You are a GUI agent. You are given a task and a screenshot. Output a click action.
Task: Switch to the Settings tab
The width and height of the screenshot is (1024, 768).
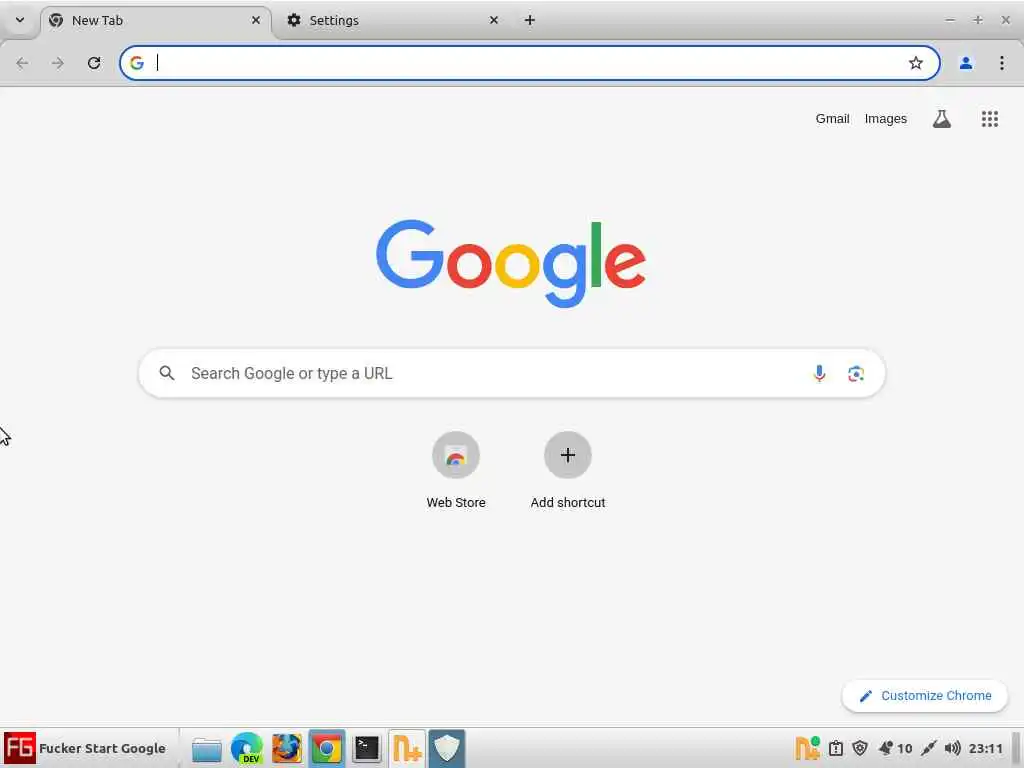click(392, 20)
